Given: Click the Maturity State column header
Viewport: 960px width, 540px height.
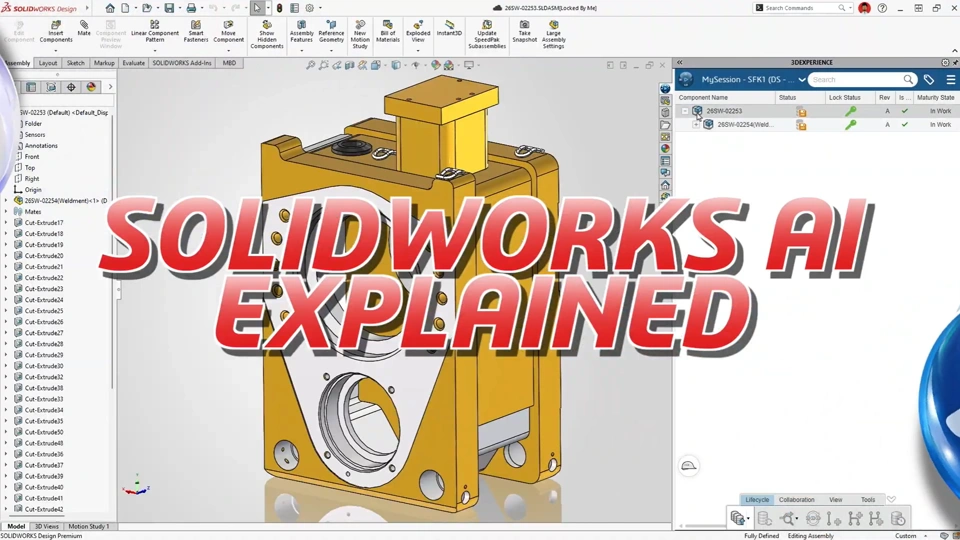Looking at the screenshot, I should [x=936, y=97].
